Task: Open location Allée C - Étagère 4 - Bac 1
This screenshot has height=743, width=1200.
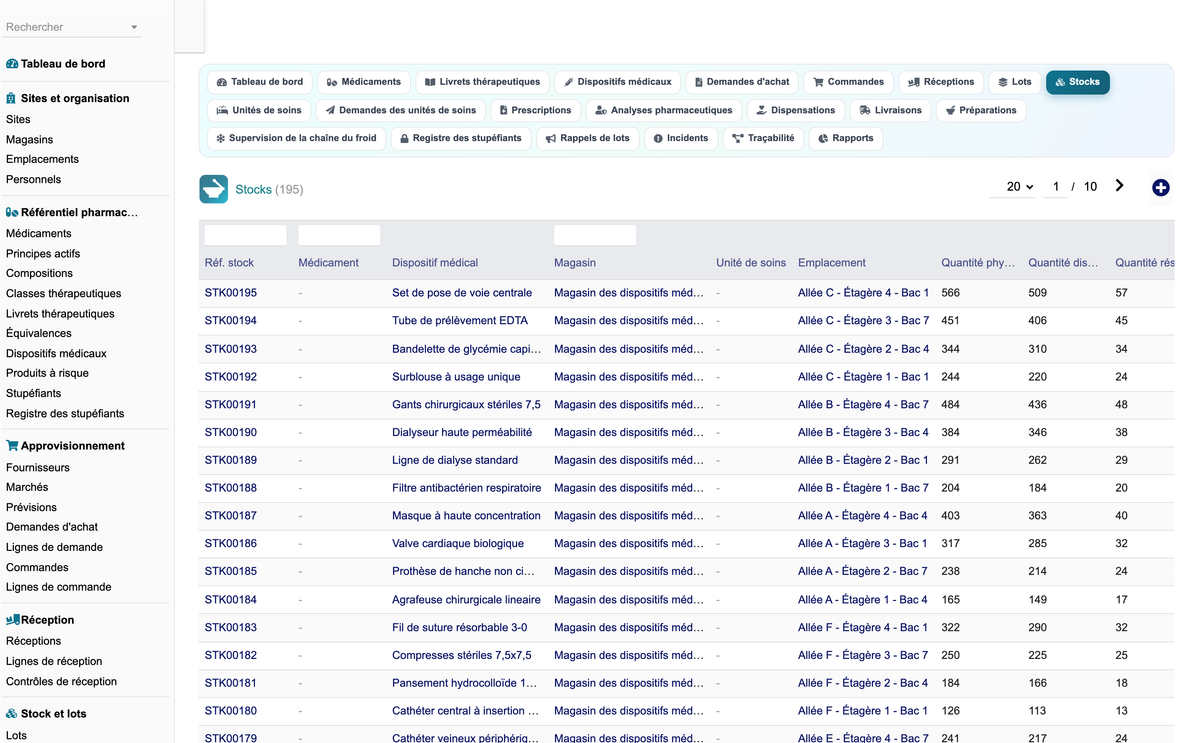Action: tap(863, 293)
